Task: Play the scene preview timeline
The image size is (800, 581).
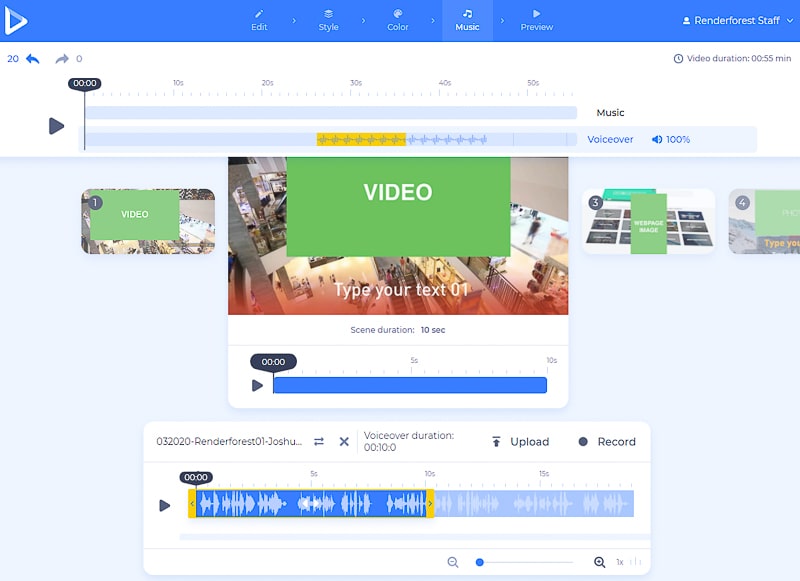Action: pos(257,385)
